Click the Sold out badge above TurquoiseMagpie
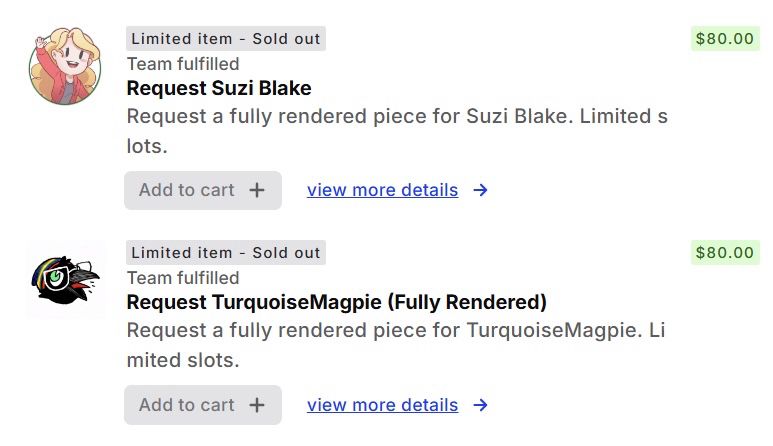This screenshot has width=773, height=446. click(226, 253)
